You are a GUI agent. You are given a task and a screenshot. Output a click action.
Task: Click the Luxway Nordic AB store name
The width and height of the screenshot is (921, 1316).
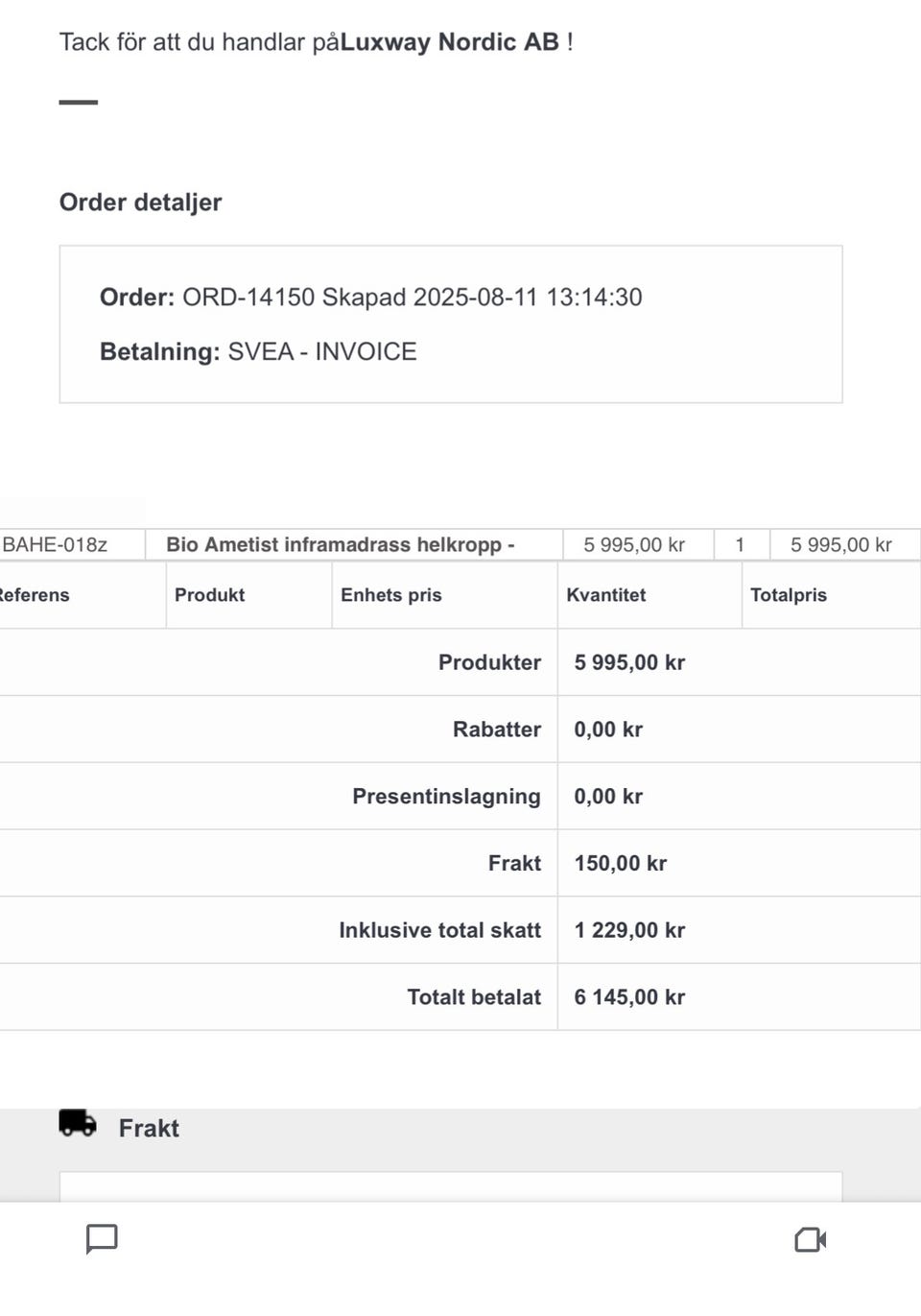pyautogui.click(x=449, y=42)
